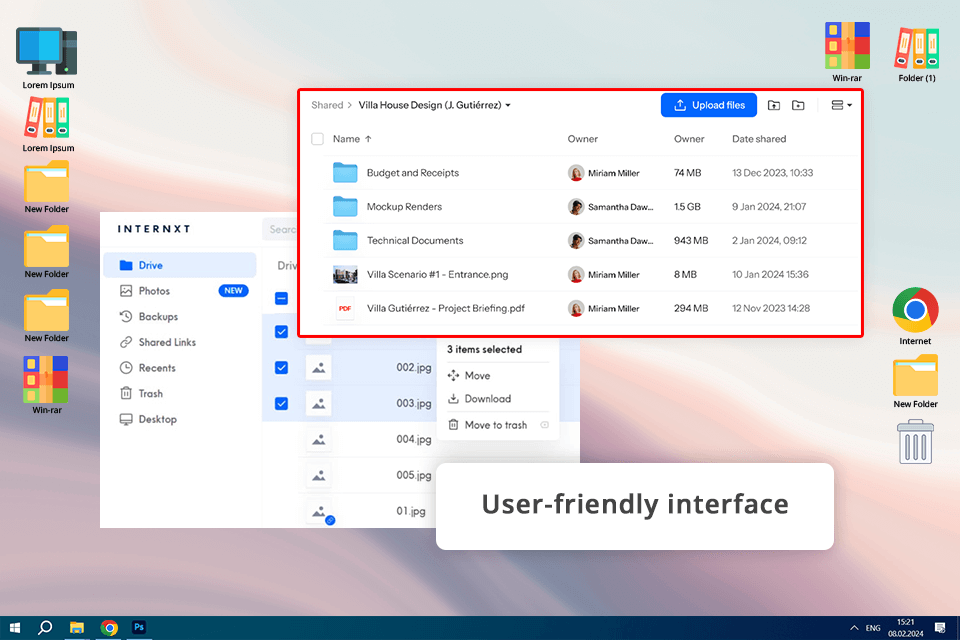Click the NEW badge next to Photos

233,291
